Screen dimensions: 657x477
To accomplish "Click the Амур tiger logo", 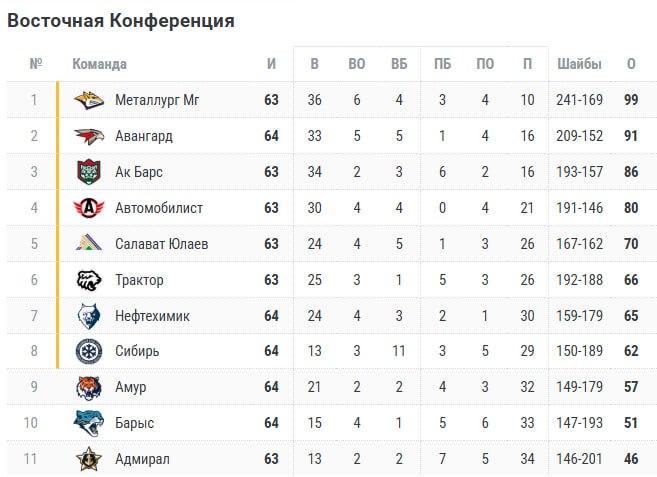I will coord(89,387).
